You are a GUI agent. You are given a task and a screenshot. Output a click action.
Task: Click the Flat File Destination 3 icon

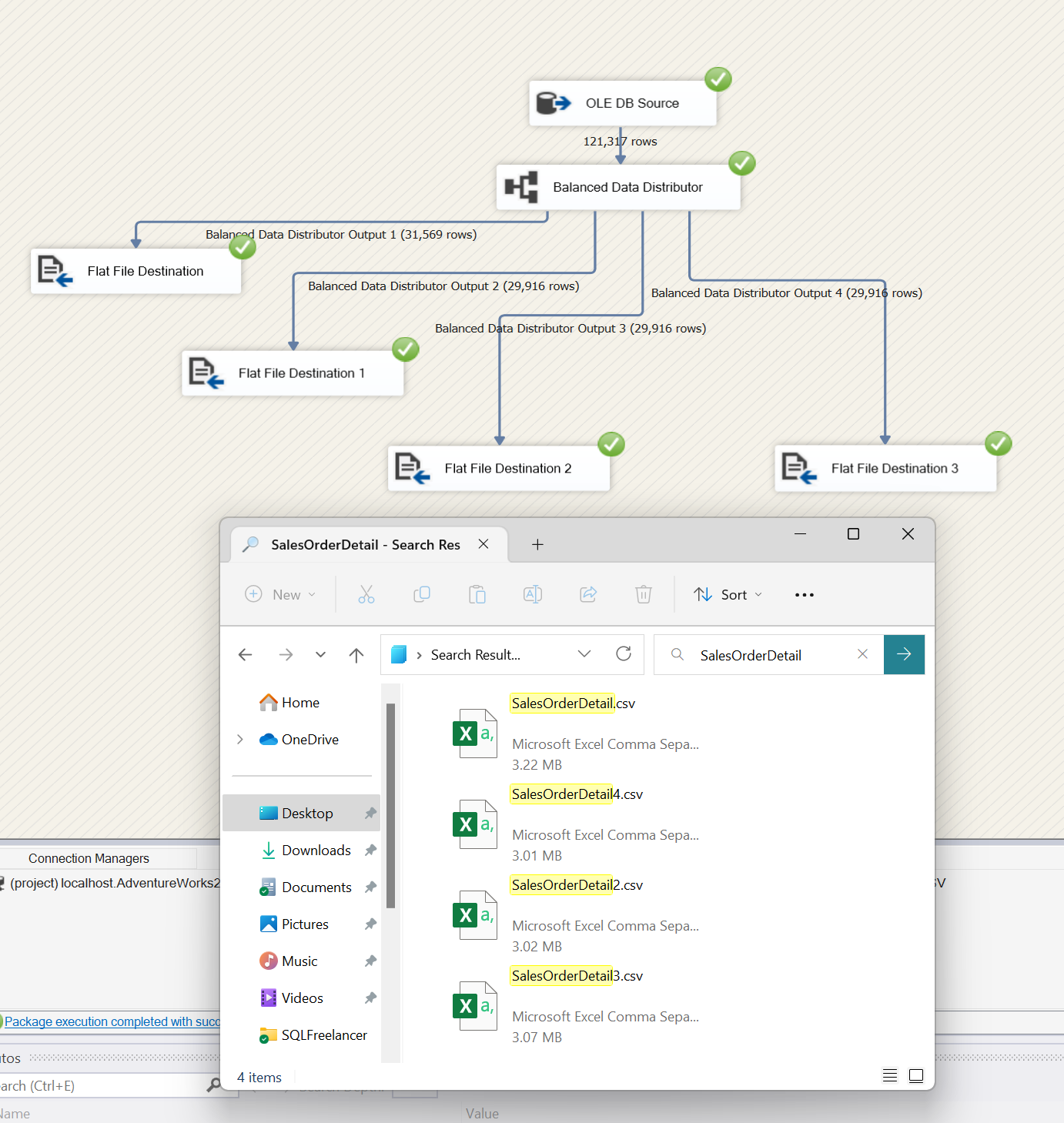click(x=799, y=468)
